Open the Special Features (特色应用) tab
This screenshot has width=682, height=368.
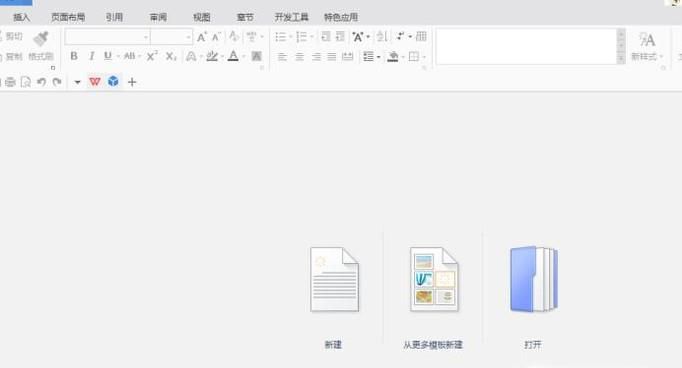[x=341, y=17]
